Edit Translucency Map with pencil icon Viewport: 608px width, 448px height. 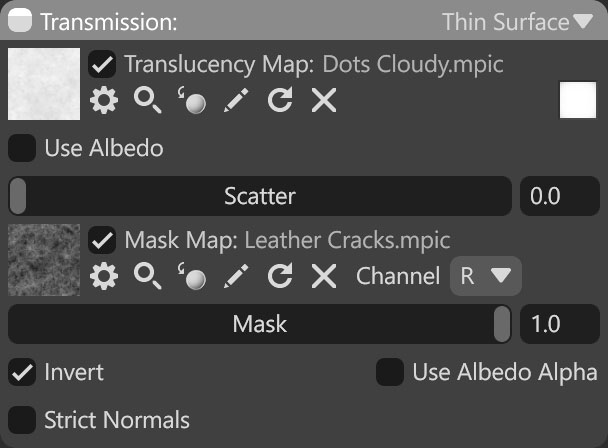236,100
